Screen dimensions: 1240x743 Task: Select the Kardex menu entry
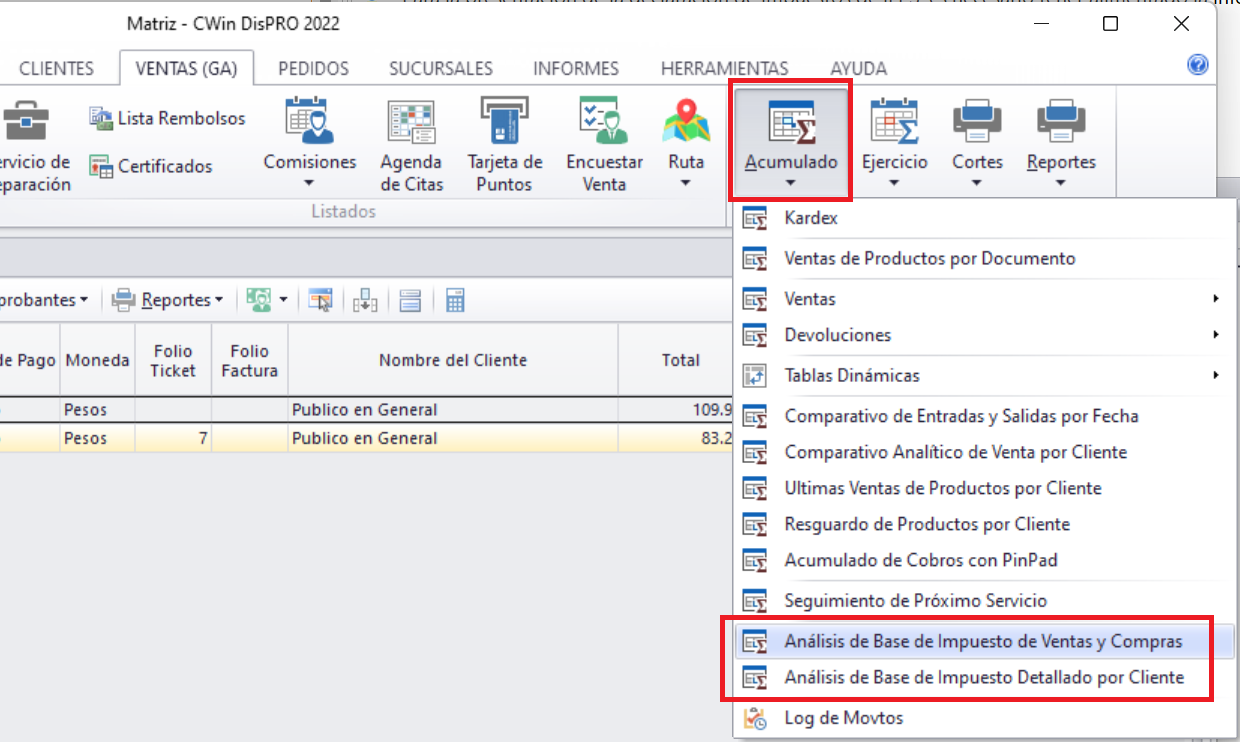810,217
